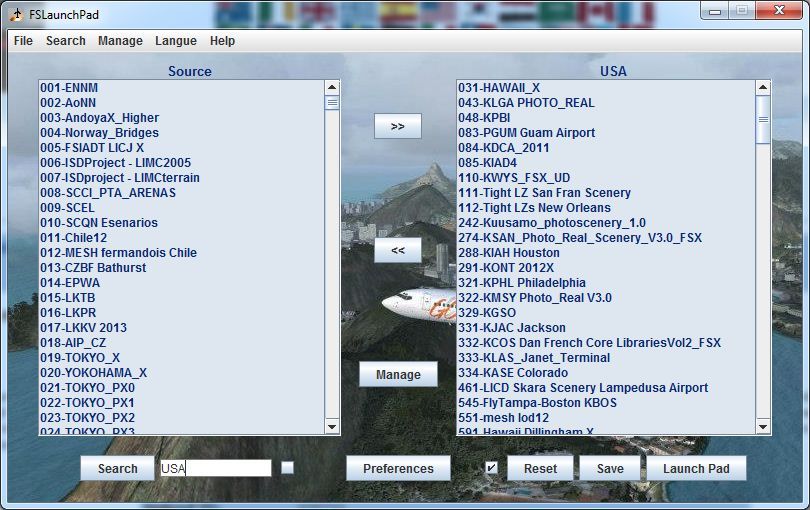Viewport: 810px width, 510px height.
Task: Uncheck the ticked checkbox left of Reset
Action: [x=491, y=468]
